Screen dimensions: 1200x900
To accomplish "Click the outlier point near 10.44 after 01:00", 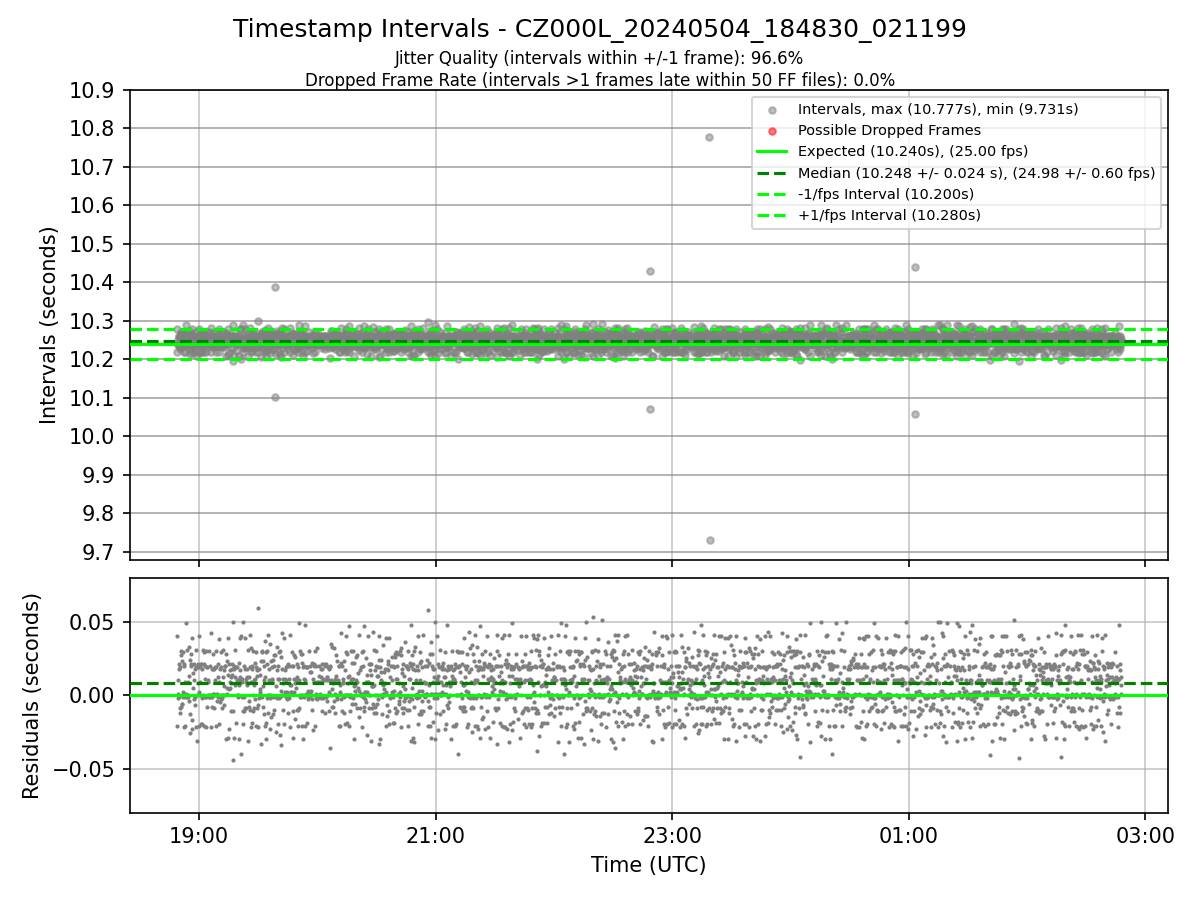I will tap(915, 267).
